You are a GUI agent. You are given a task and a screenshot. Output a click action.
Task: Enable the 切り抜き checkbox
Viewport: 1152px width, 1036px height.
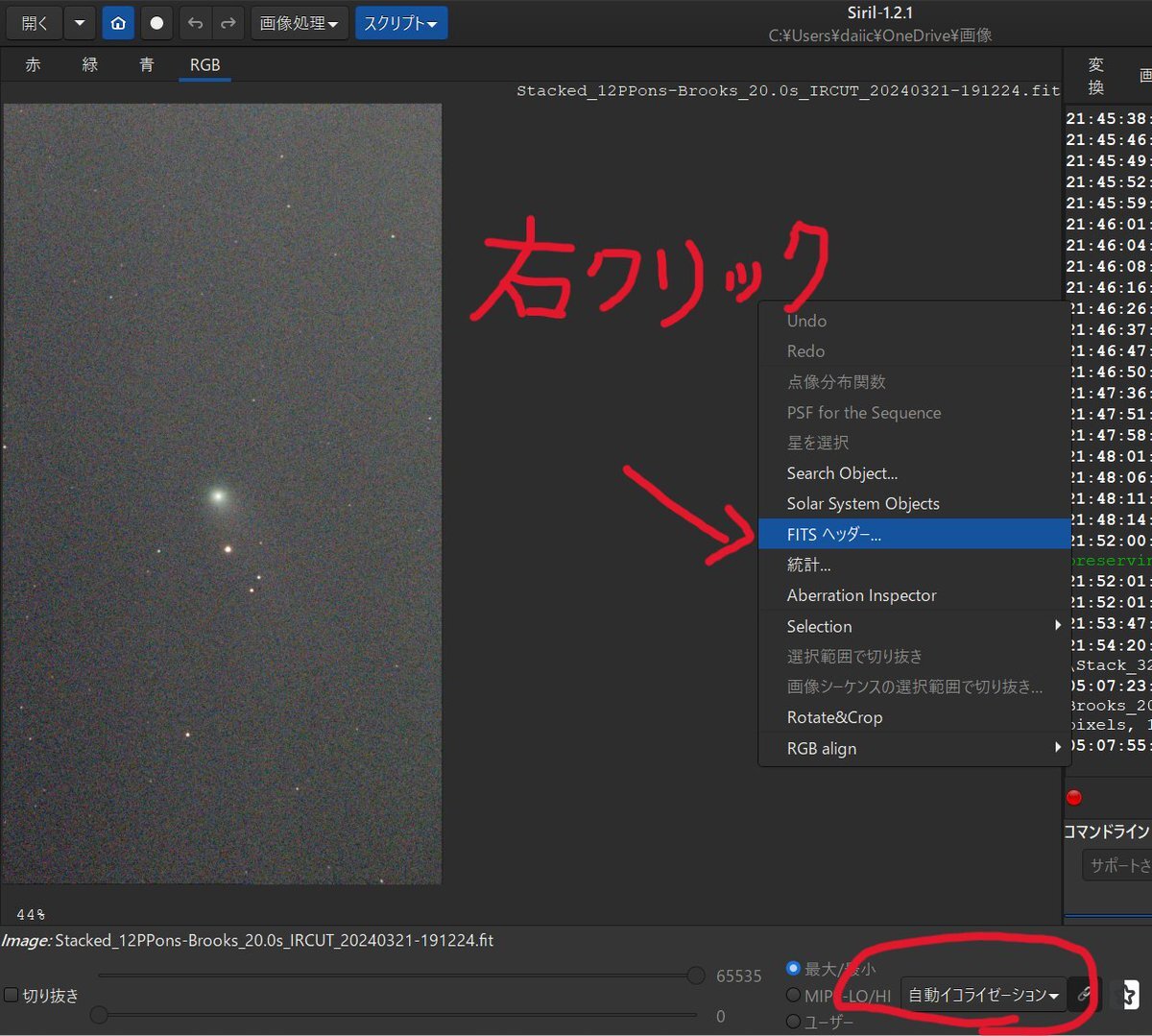11,995
